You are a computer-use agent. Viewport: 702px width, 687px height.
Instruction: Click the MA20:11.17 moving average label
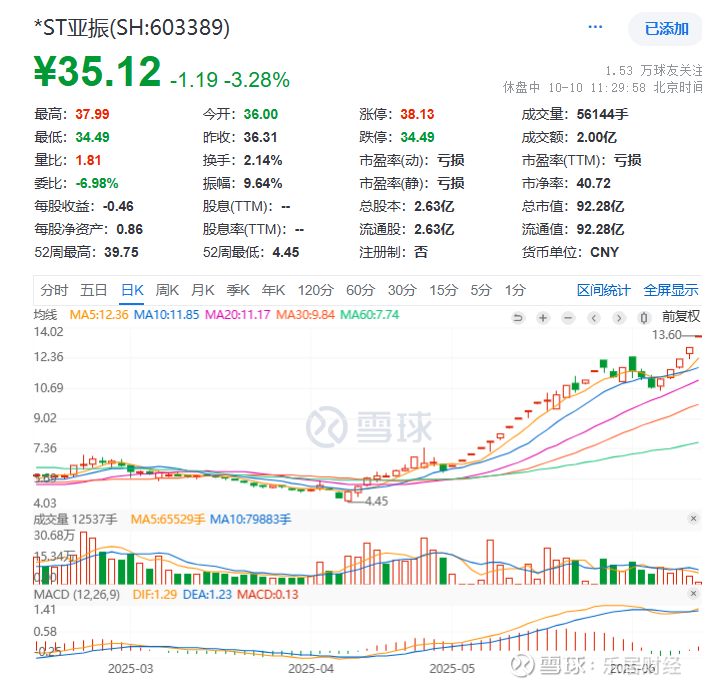(x=237, y=315)
